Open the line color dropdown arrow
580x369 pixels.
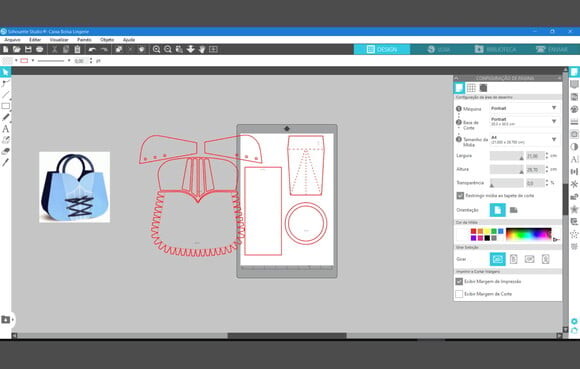(x=33, y=61)
